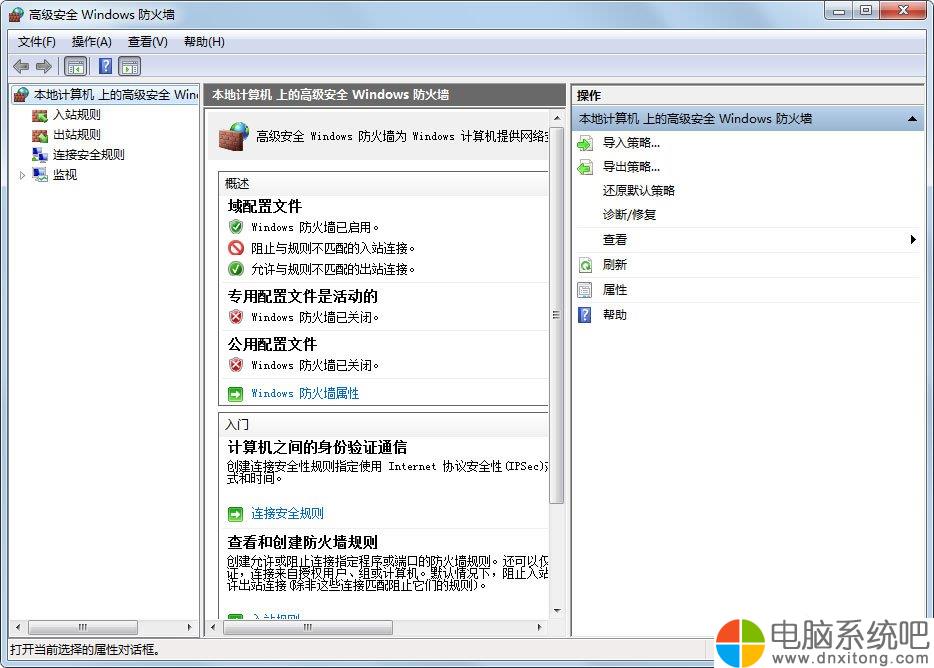The width and height of the screenshot is (934, 668).
Task: Click the center pane vertical scrollbar thumb
Action: coord(556,315)
